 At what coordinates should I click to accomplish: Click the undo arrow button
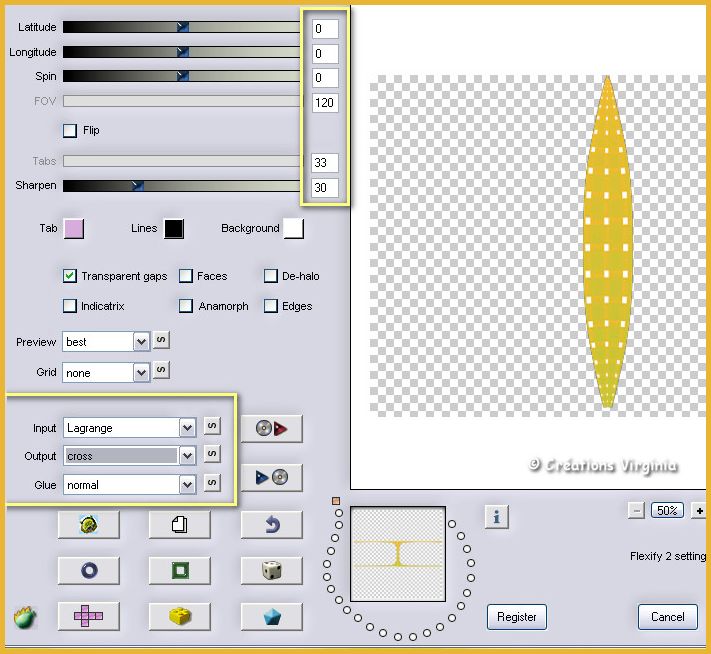point(271,524)
